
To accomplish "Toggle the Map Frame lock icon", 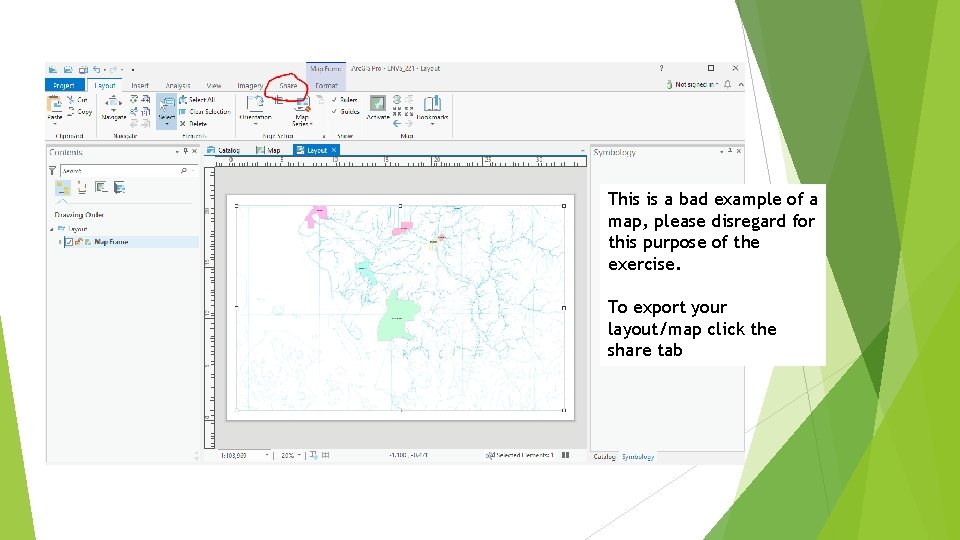I will click(78, 242).
